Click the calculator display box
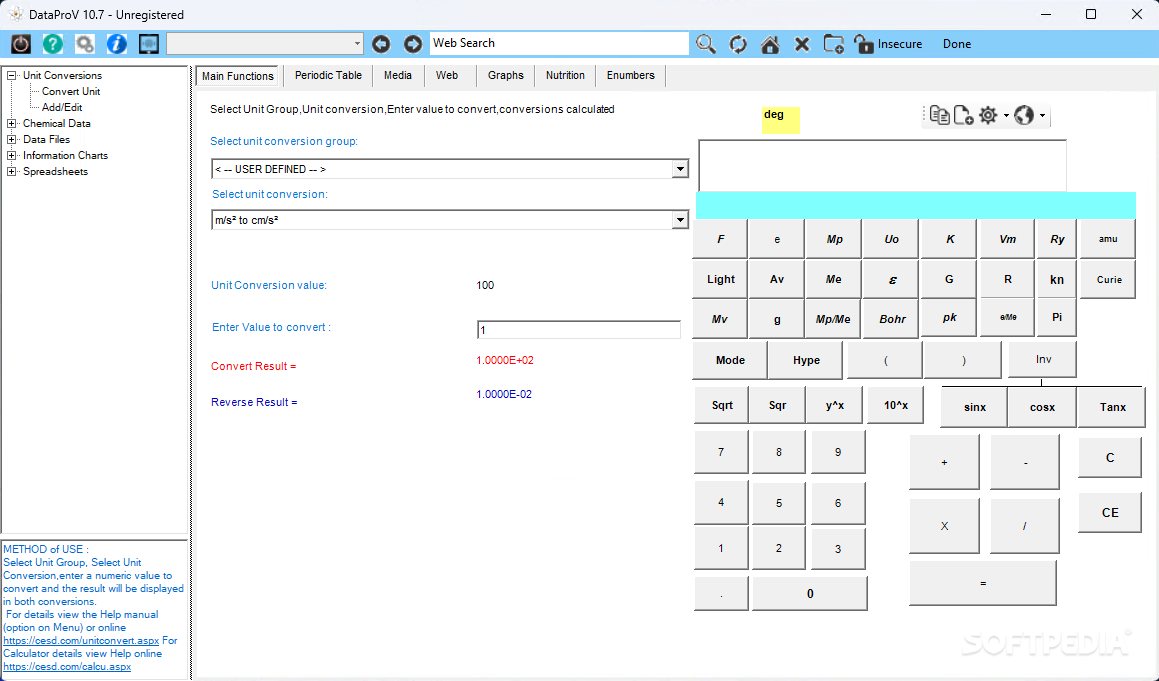The image size is (1159, 681). click(x=883, y=165)
